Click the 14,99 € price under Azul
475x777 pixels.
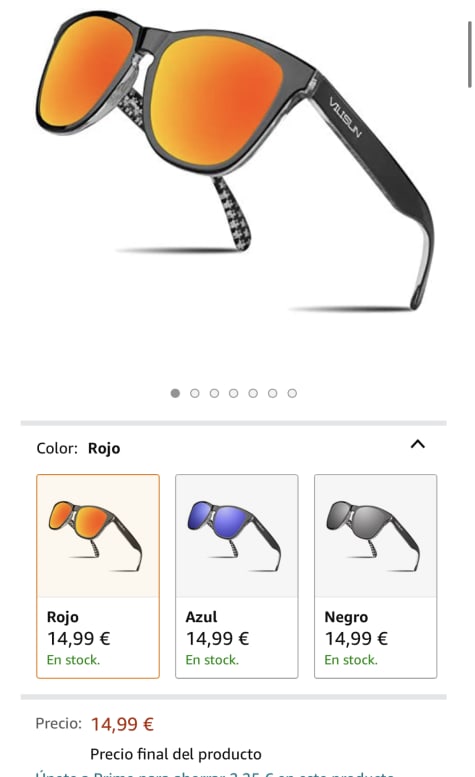tap(217, 639)
